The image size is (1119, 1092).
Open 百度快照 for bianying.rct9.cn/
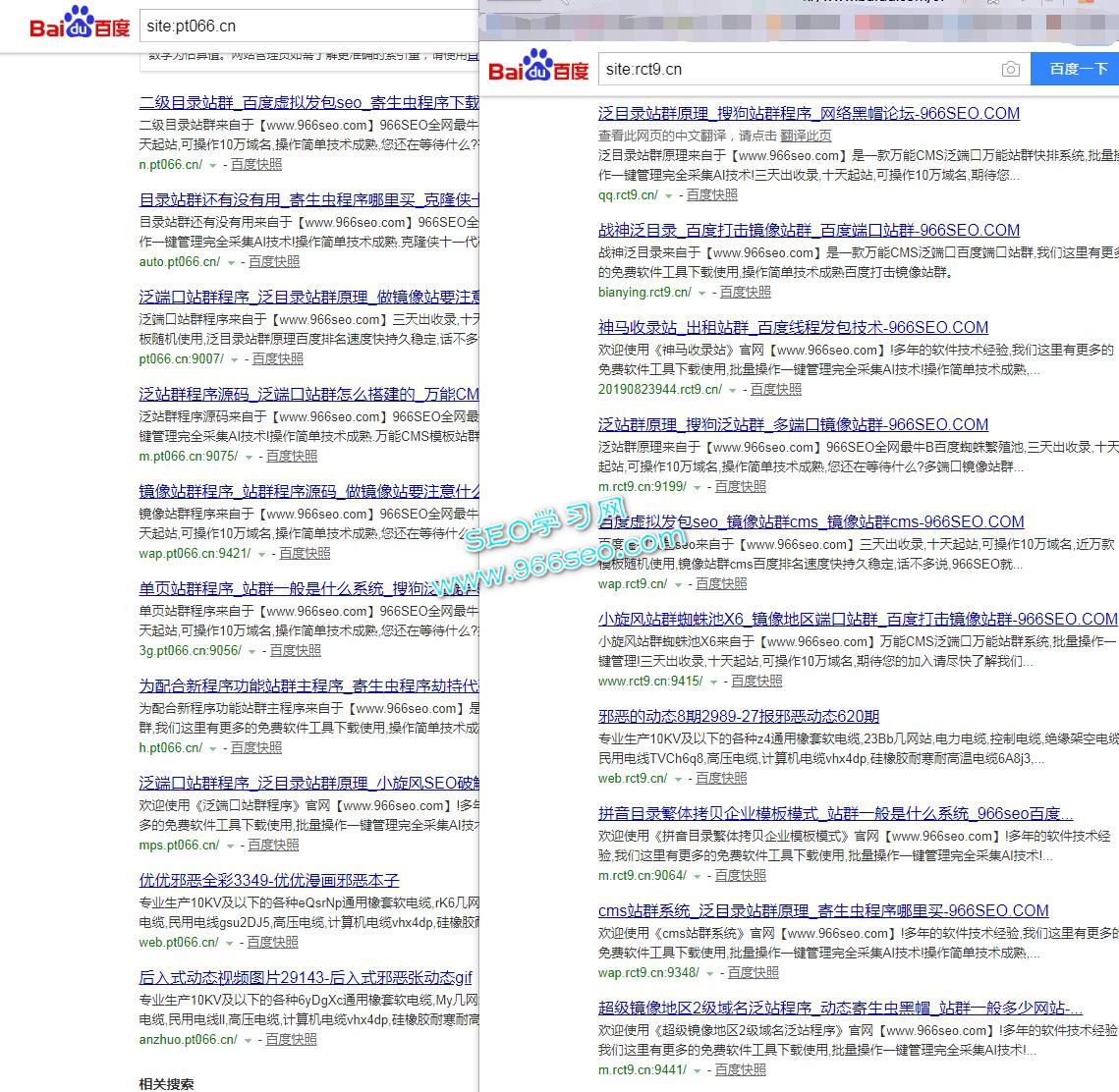(745, 292)
